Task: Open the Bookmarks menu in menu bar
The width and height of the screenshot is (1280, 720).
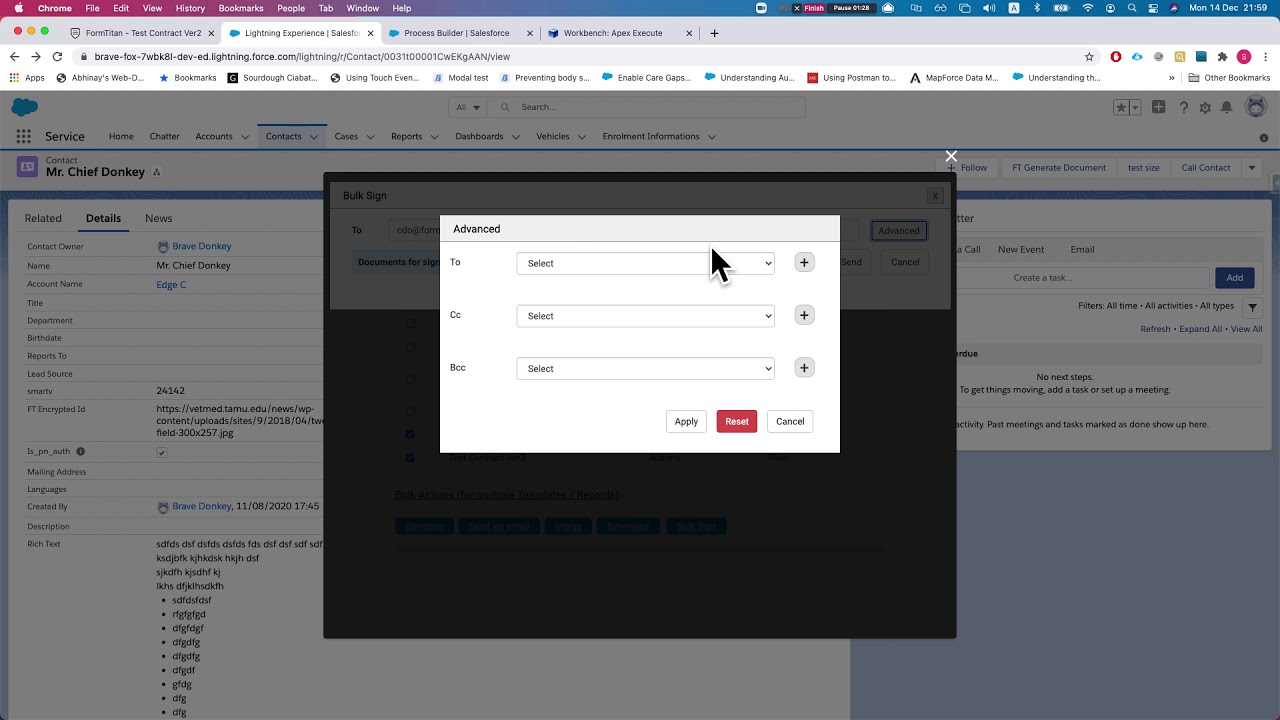Action: tap(241, 8)
